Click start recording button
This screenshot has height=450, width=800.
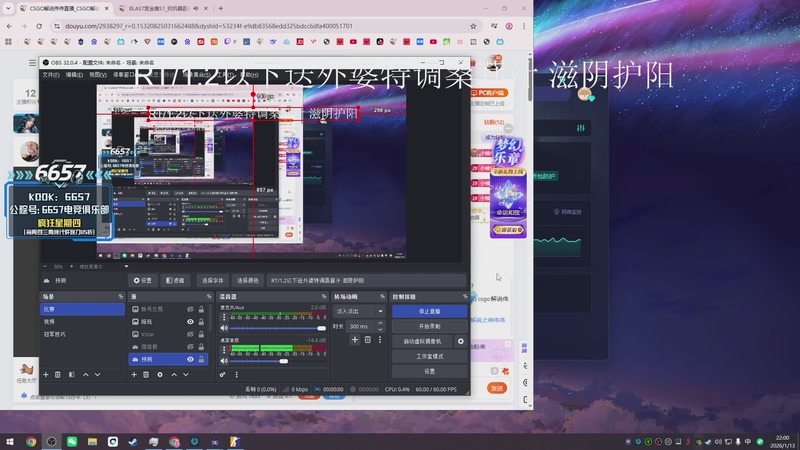429,327
